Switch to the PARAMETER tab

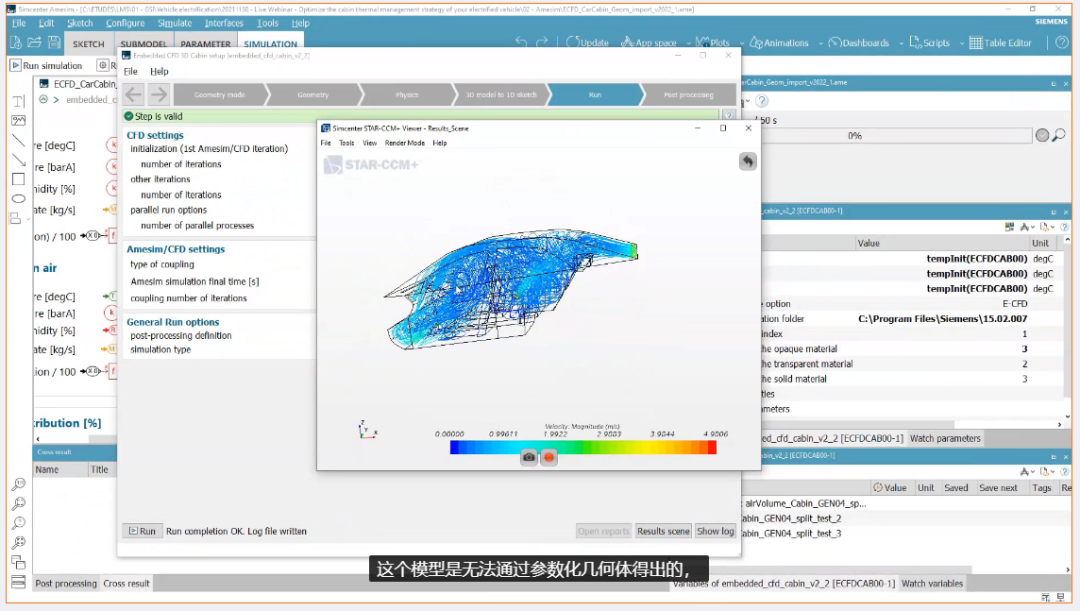coord(205,44)
